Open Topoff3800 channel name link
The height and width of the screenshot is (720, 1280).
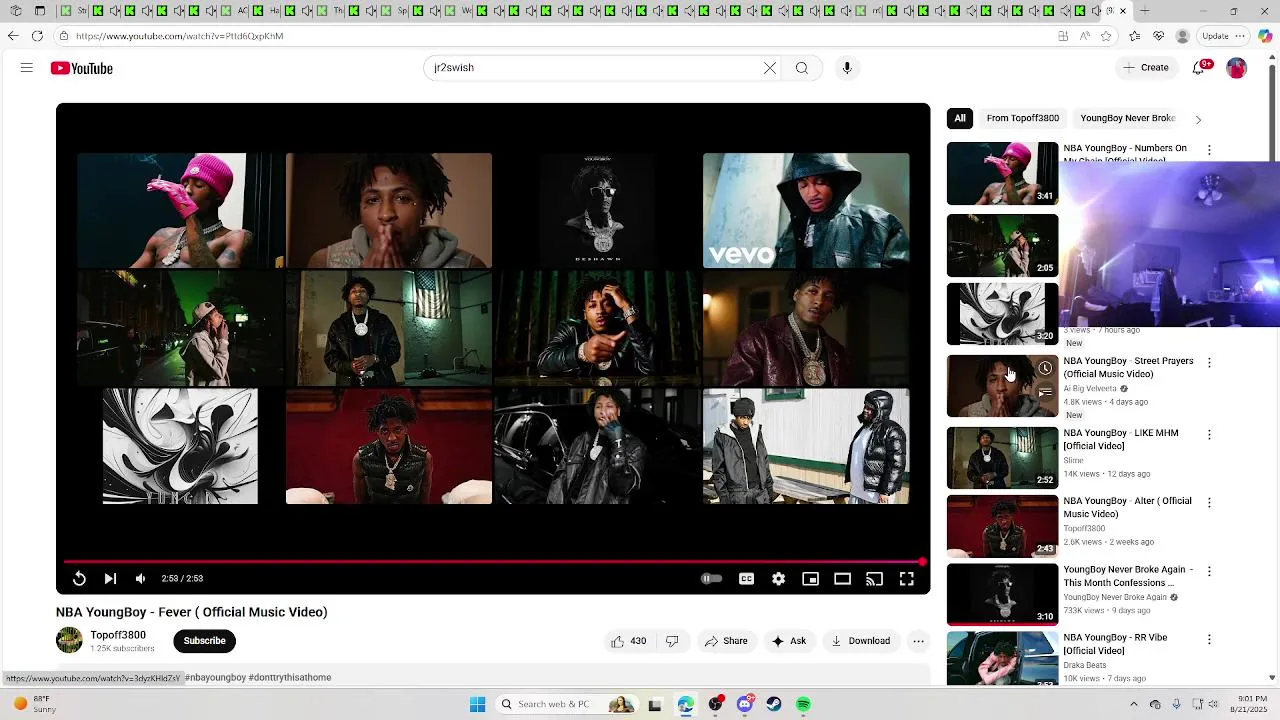tap(118, 635)
